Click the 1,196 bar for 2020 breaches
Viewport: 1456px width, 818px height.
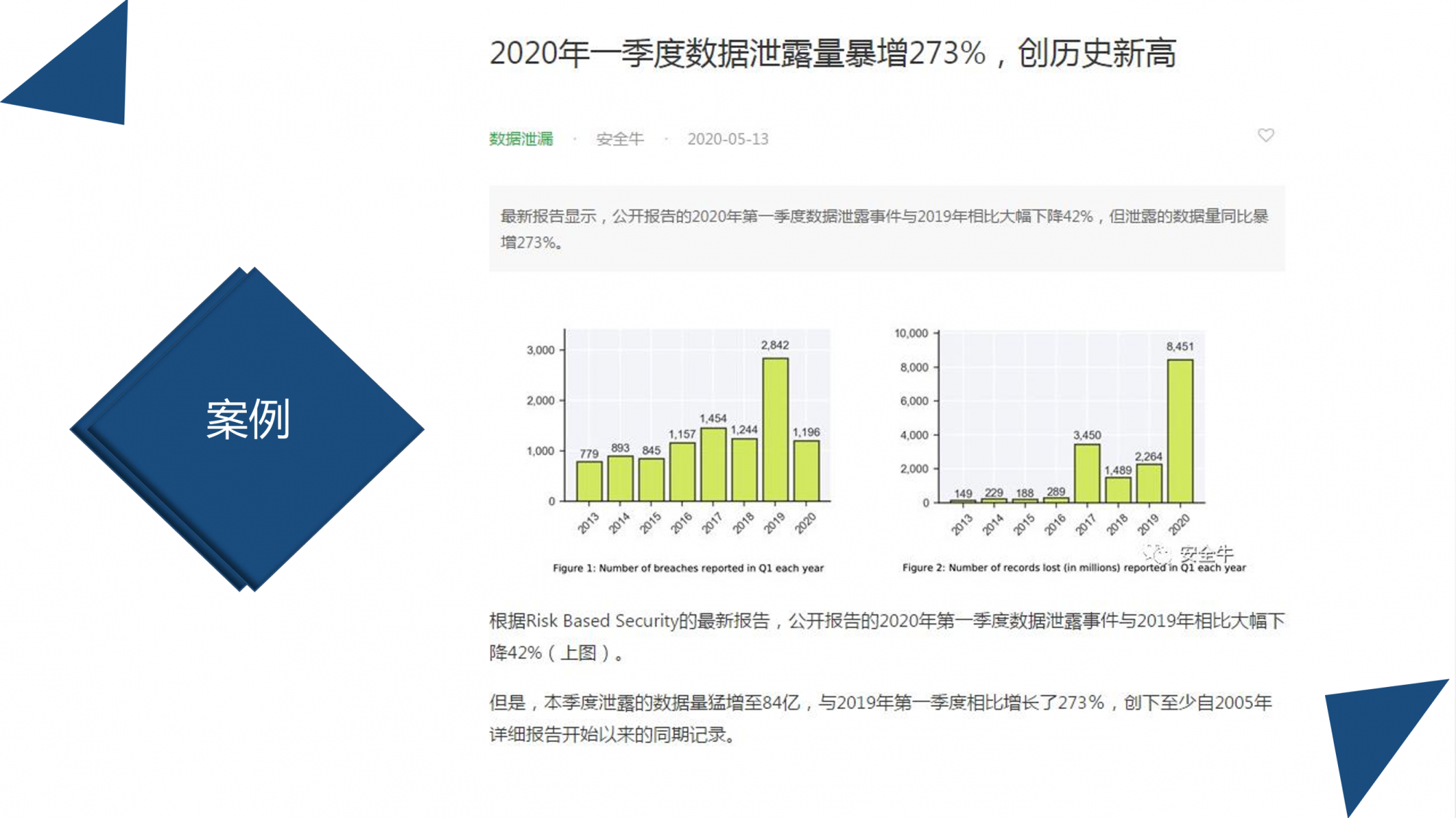(x=806, y=471)
